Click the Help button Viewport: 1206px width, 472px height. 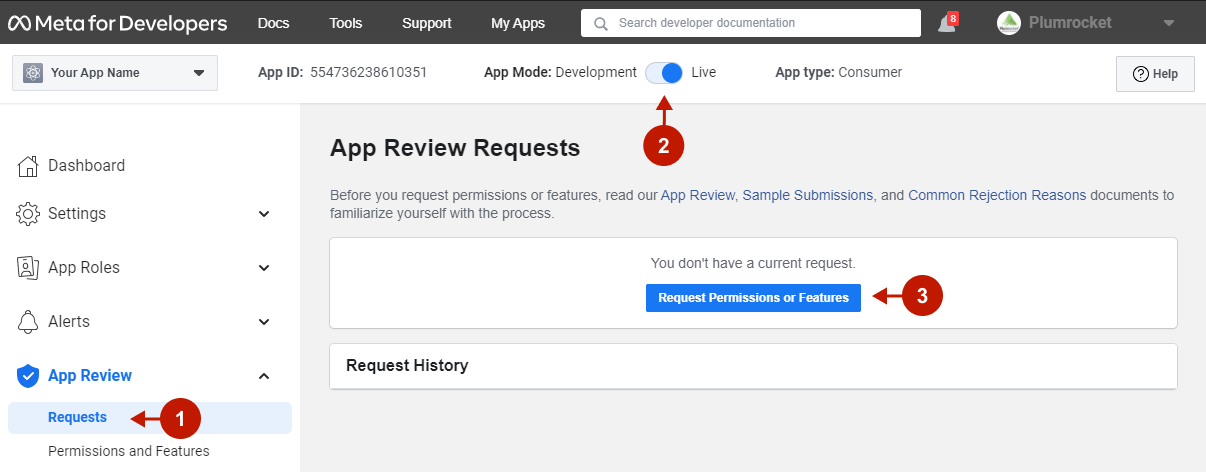[x=1155, y=74]
